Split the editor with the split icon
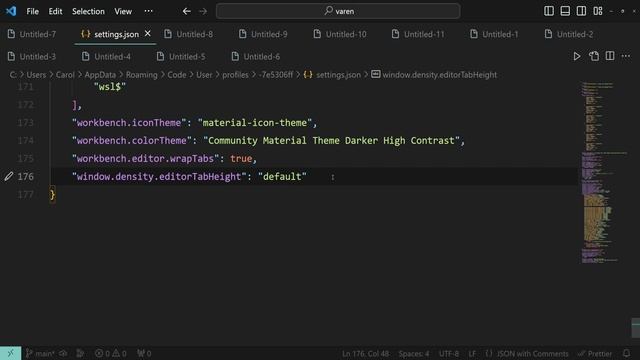The width and height of the screenshot is (640, 360). (x=610, y=56)
